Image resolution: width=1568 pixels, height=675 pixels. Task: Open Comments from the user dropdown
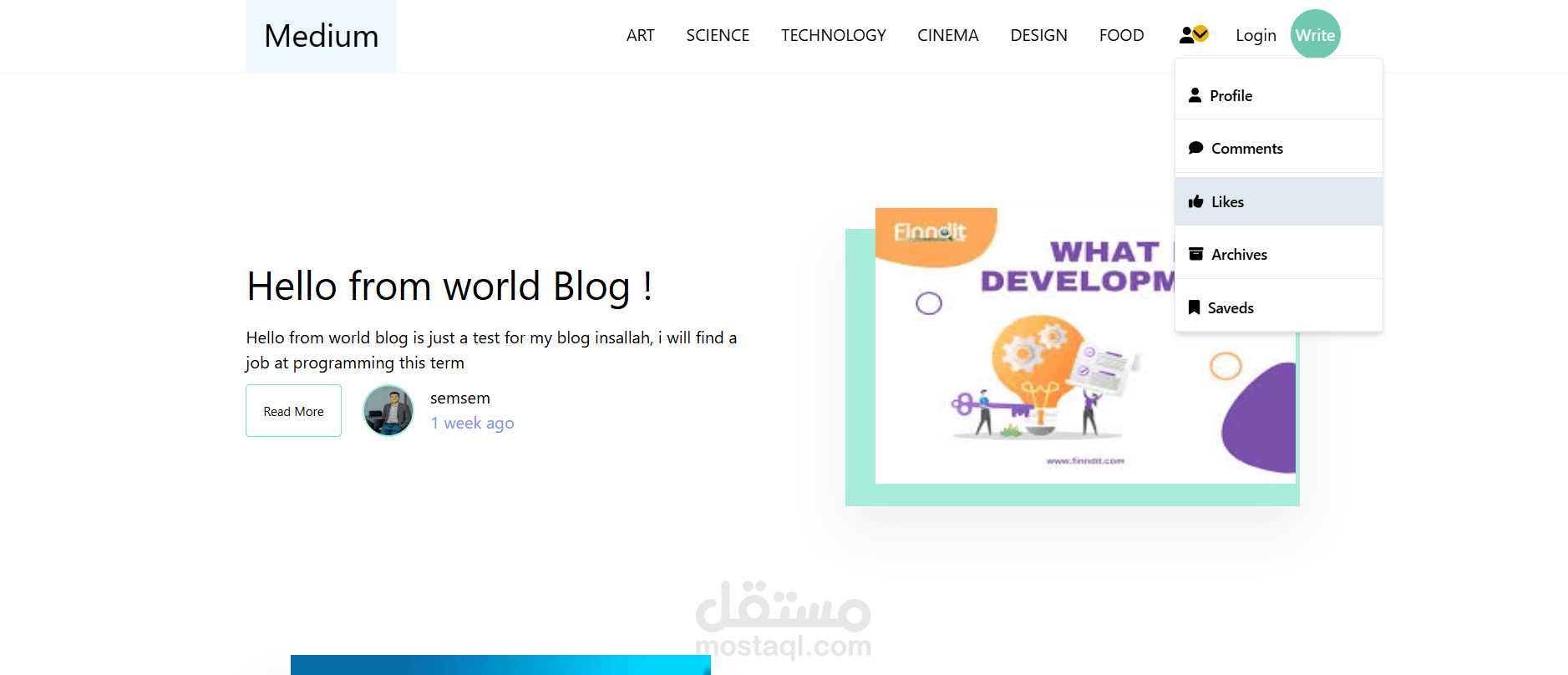(x=1279, y=148)
